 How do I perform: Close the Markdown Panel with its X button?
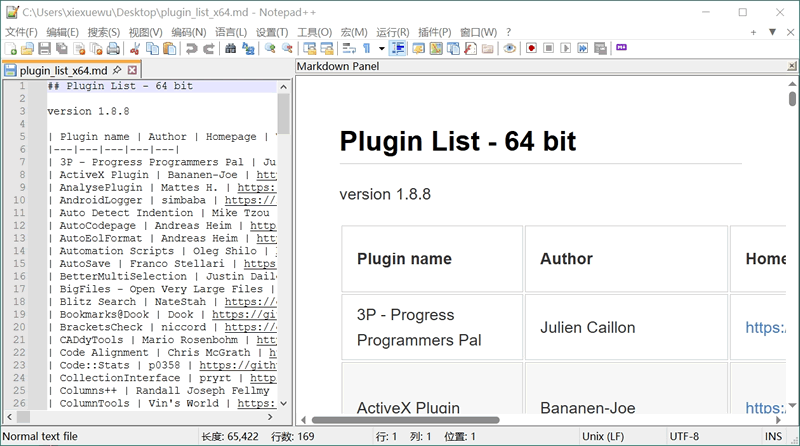pos(792,67)
